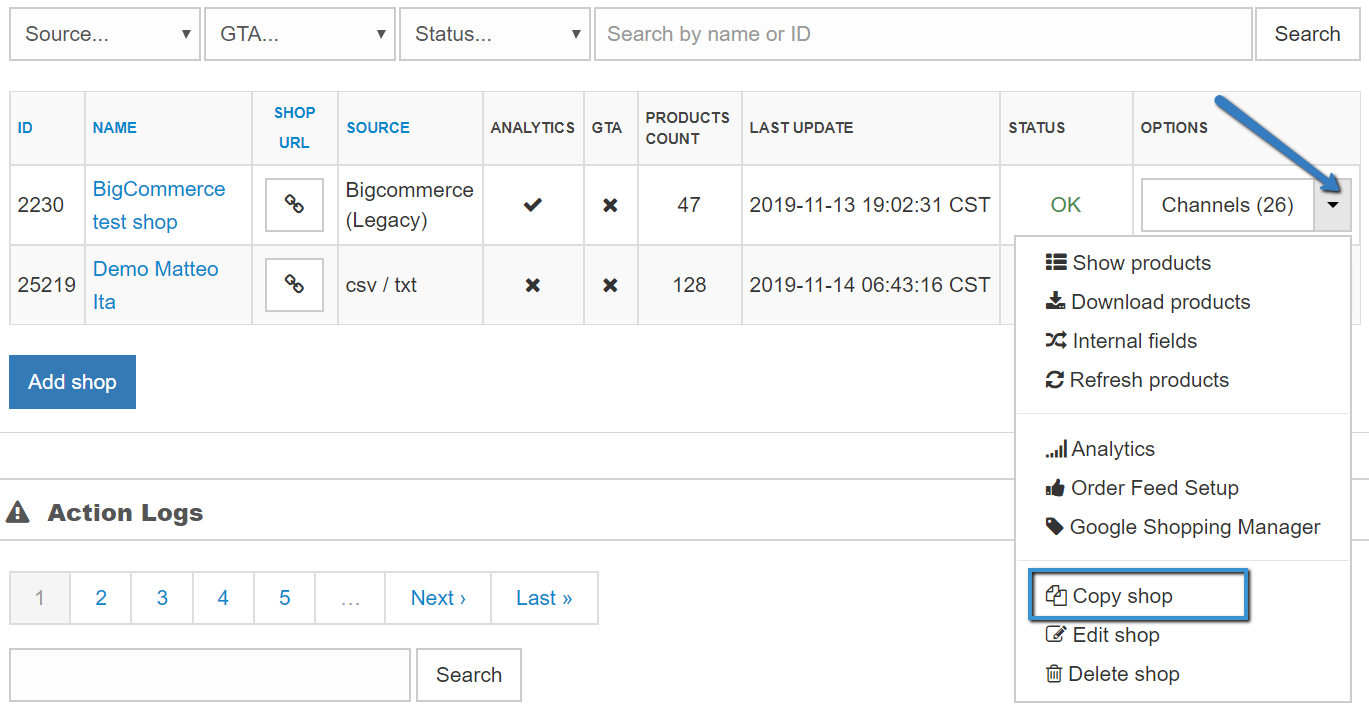Click the Internal fields shuffle icon
1369x708 pixels.
coord(1056,341)
